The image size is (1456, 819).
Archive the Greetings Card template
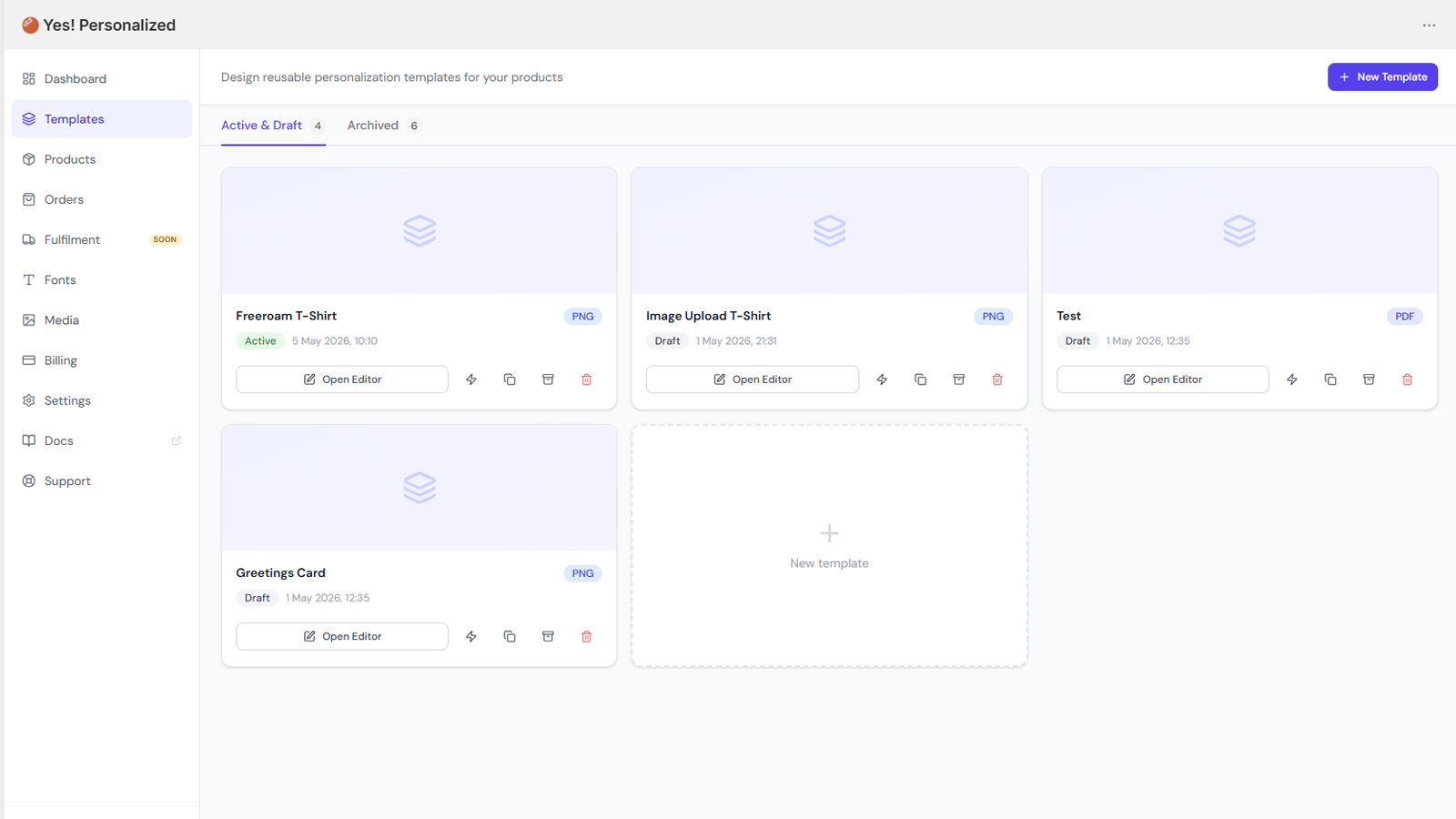(x=548, y=636)
